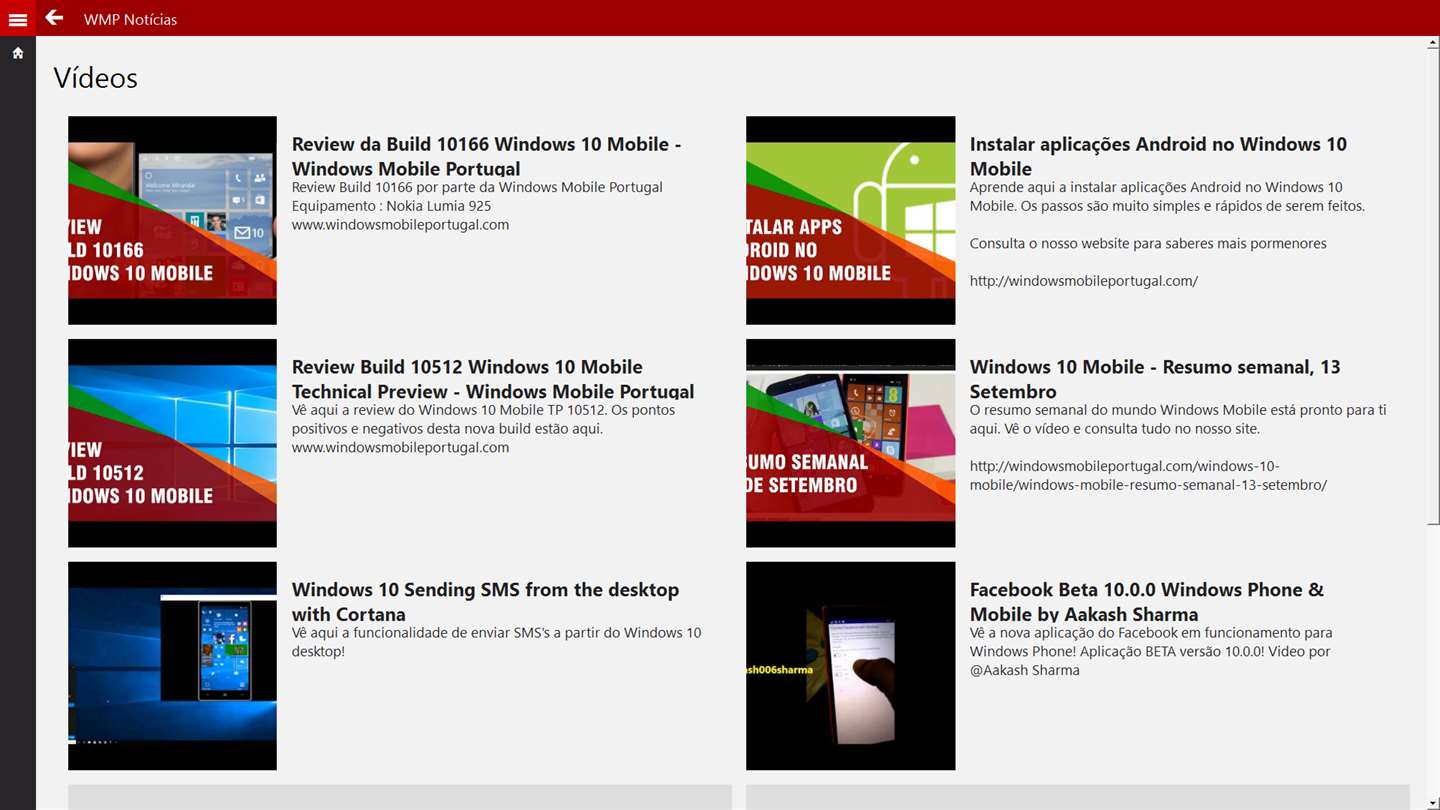
Task: Click www.windowsmobileportugal.com under Build 10166 review
Action: (400, 225)
